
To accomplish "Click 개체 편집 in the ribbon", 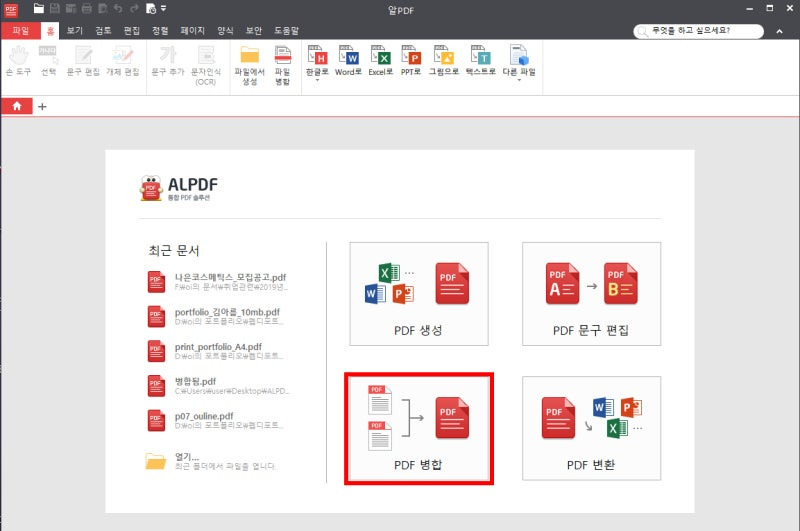I will click(122, 61).
